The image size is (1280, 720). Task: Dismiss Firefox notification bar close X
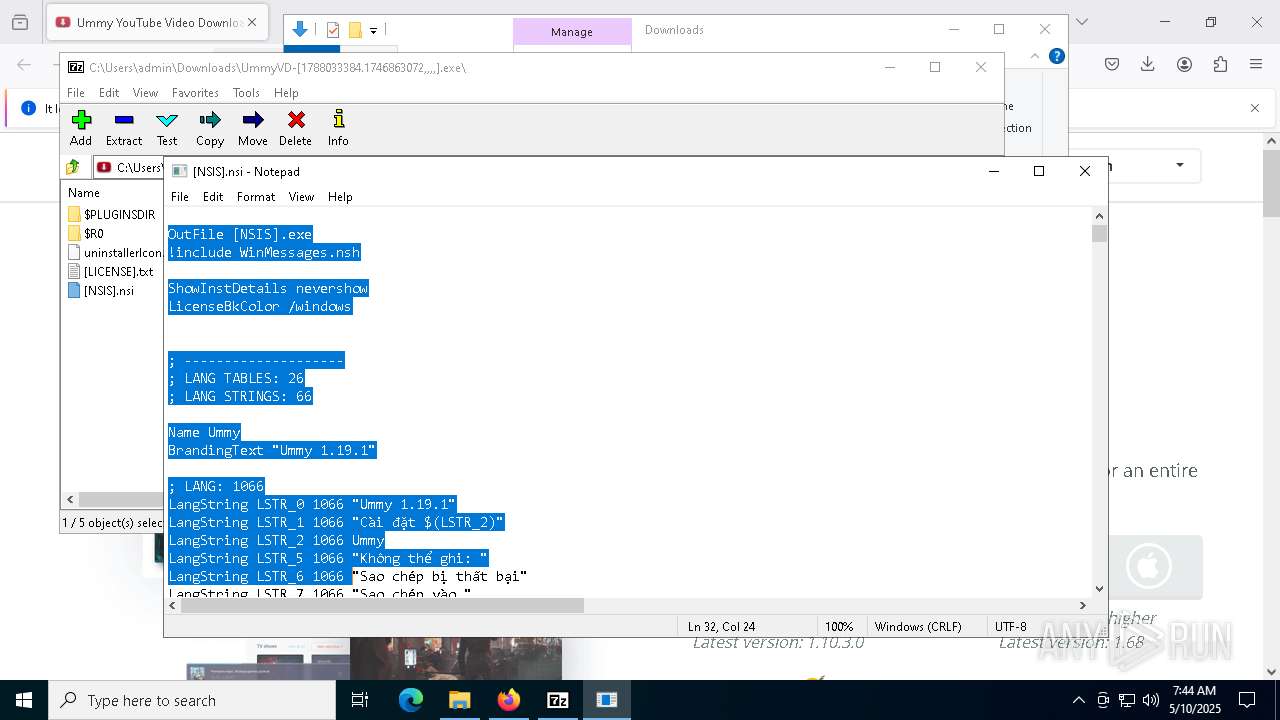pos(1255,108)
